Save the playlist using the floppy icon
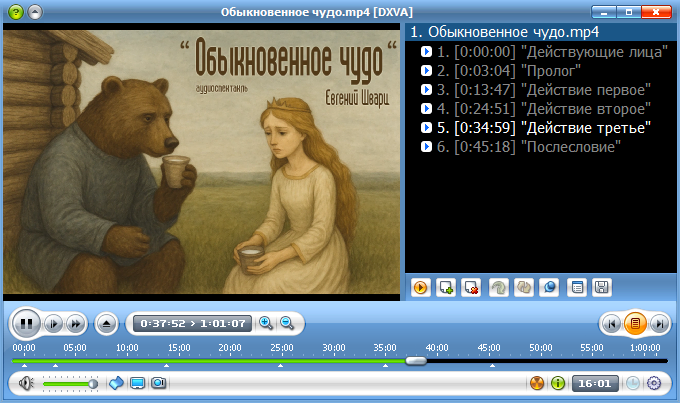The height and width of the screenshot is (403, 680). coord(602,288)
